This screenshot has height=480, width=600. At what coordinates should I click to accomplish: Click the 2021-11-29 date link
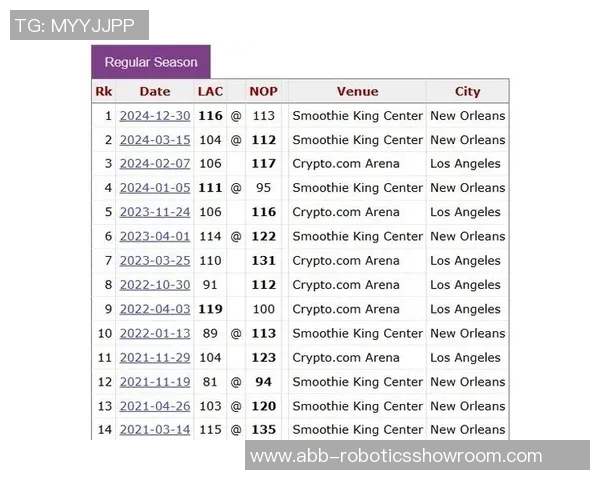[154, 358]
